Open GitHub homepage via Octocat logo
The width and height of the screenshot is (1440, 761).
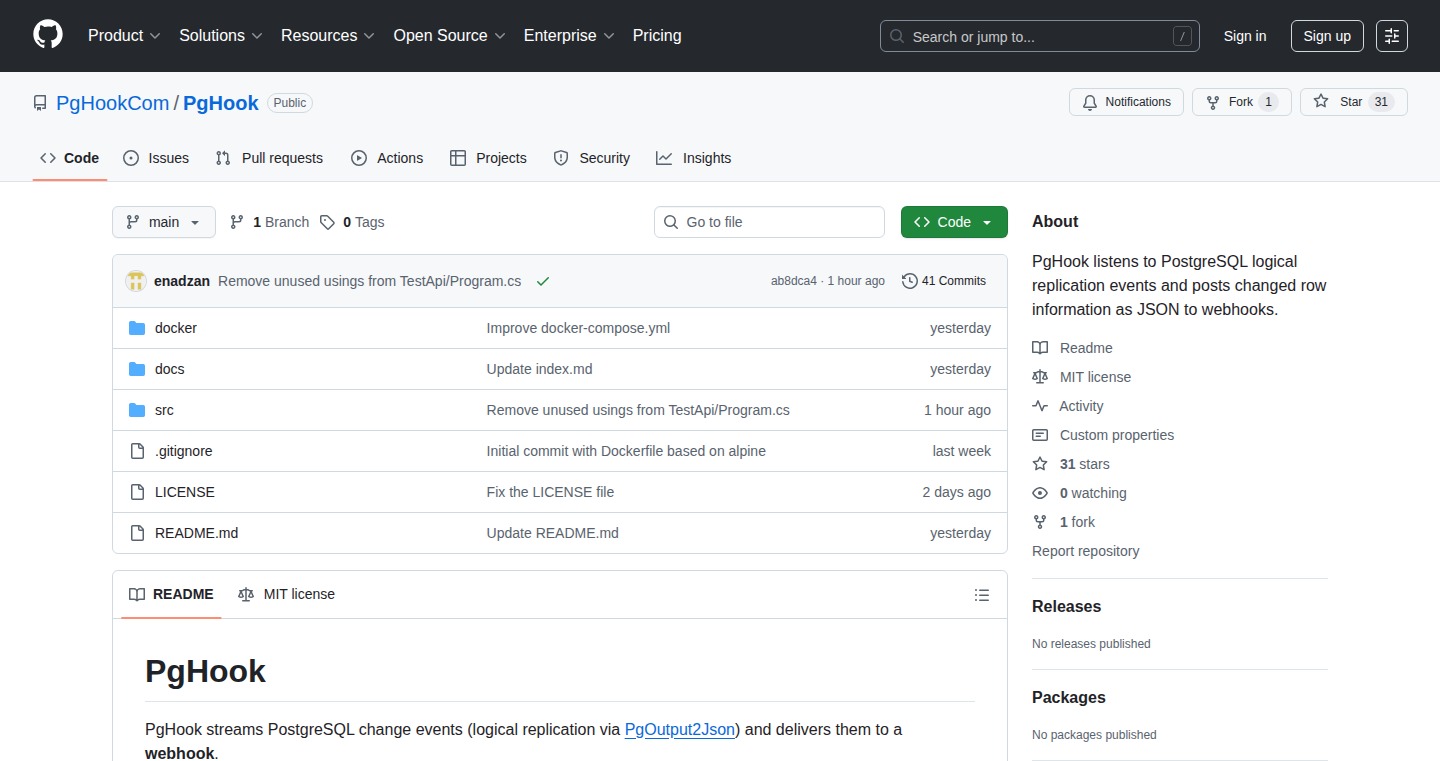coord(48,35)
